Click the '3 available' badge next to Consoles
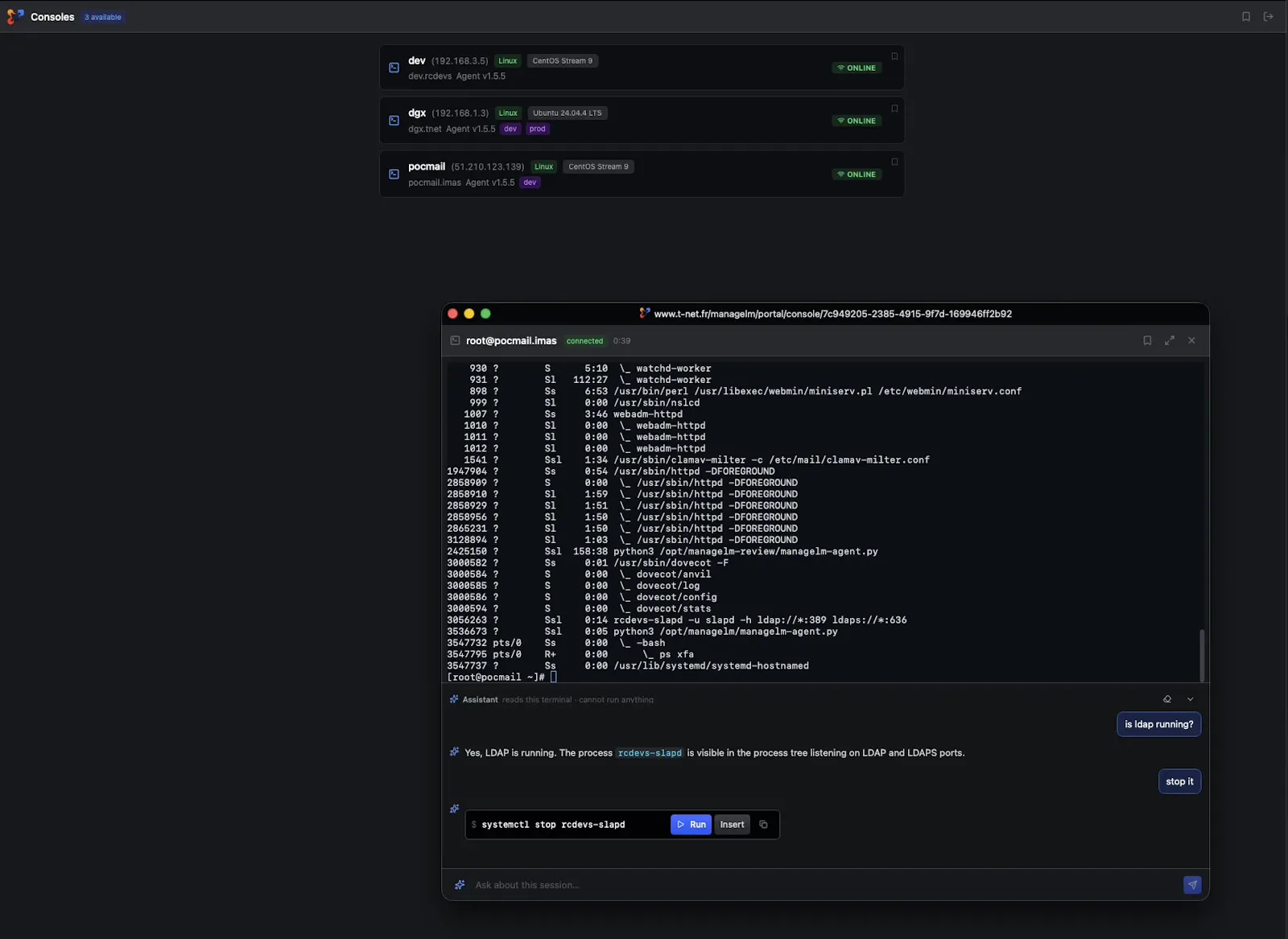This screenshot has height=939, width=1288. (x=103, y=17)
